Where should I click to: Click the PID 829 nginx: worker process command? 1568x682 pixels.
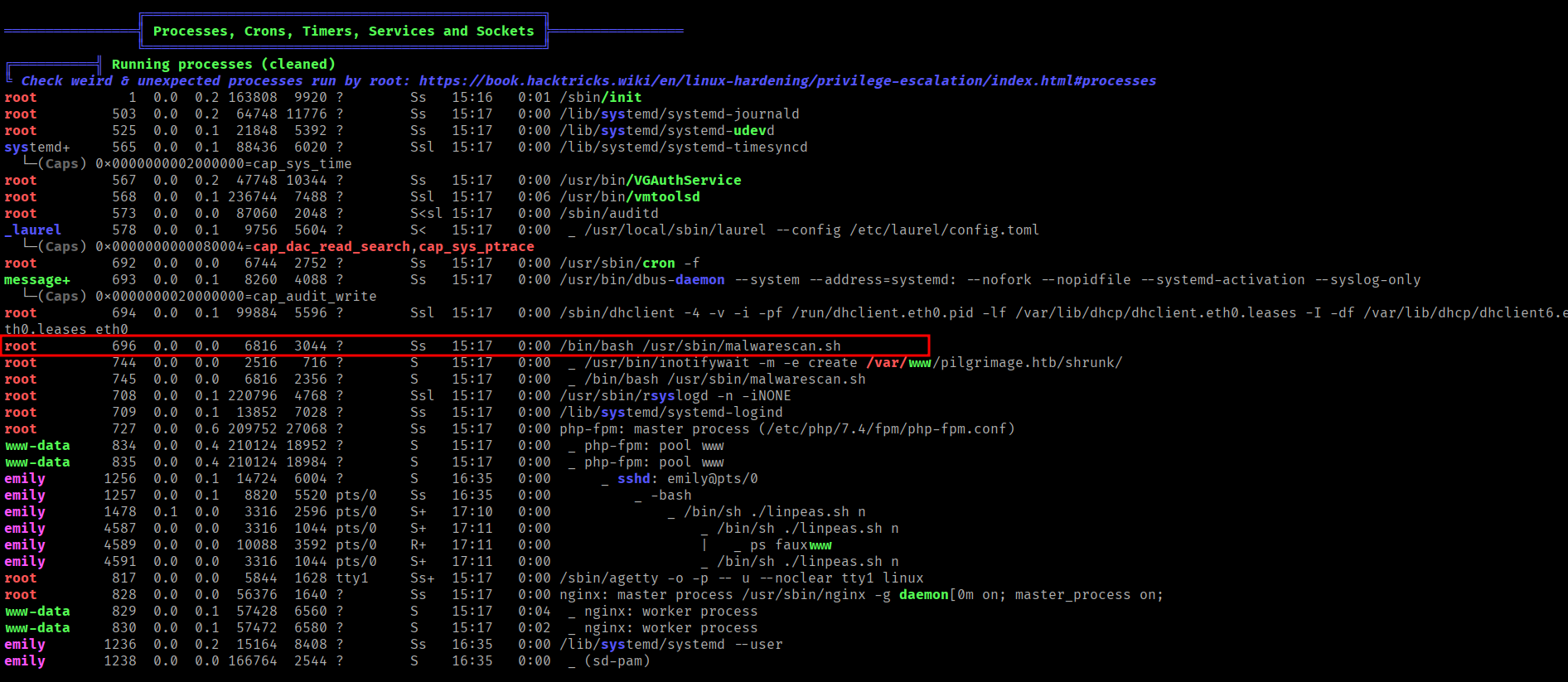coord(671,611)
